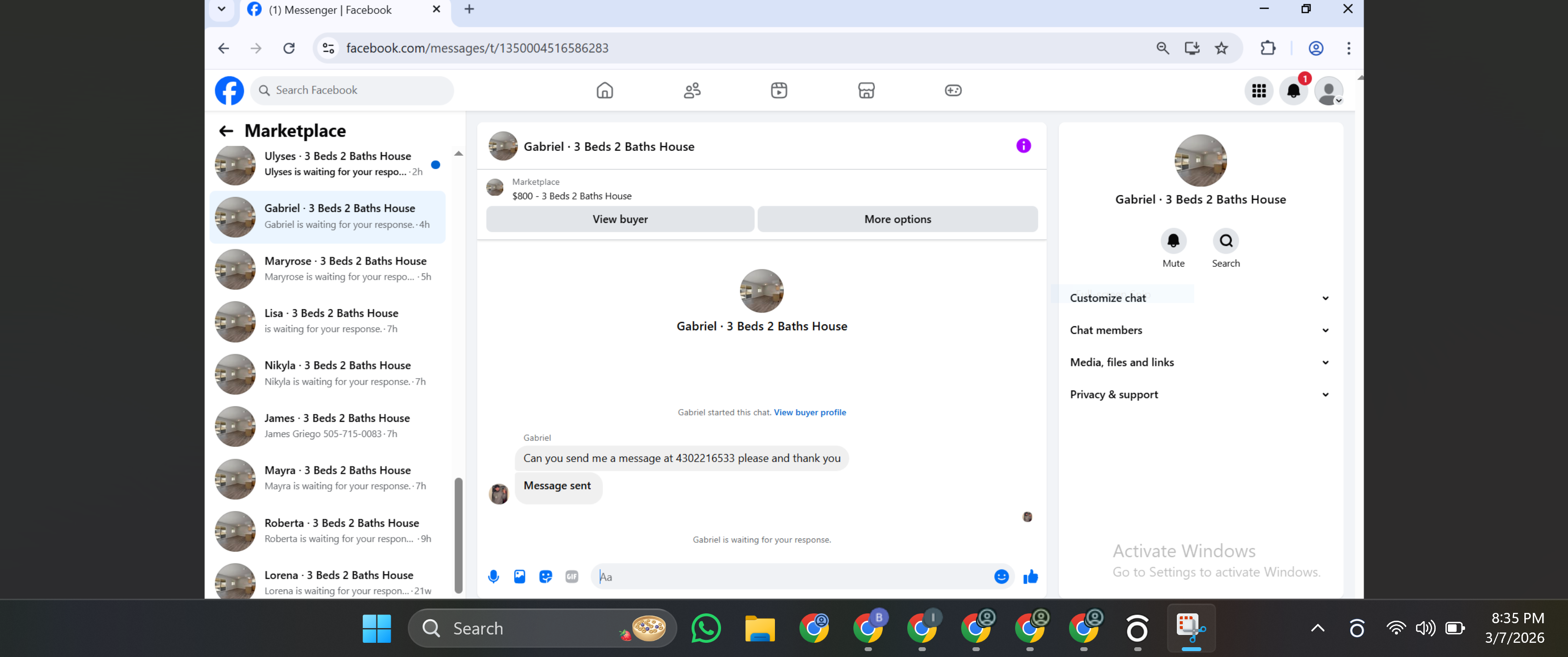Open a new browser tab
1568x657 pixels.
click(469, 9)
